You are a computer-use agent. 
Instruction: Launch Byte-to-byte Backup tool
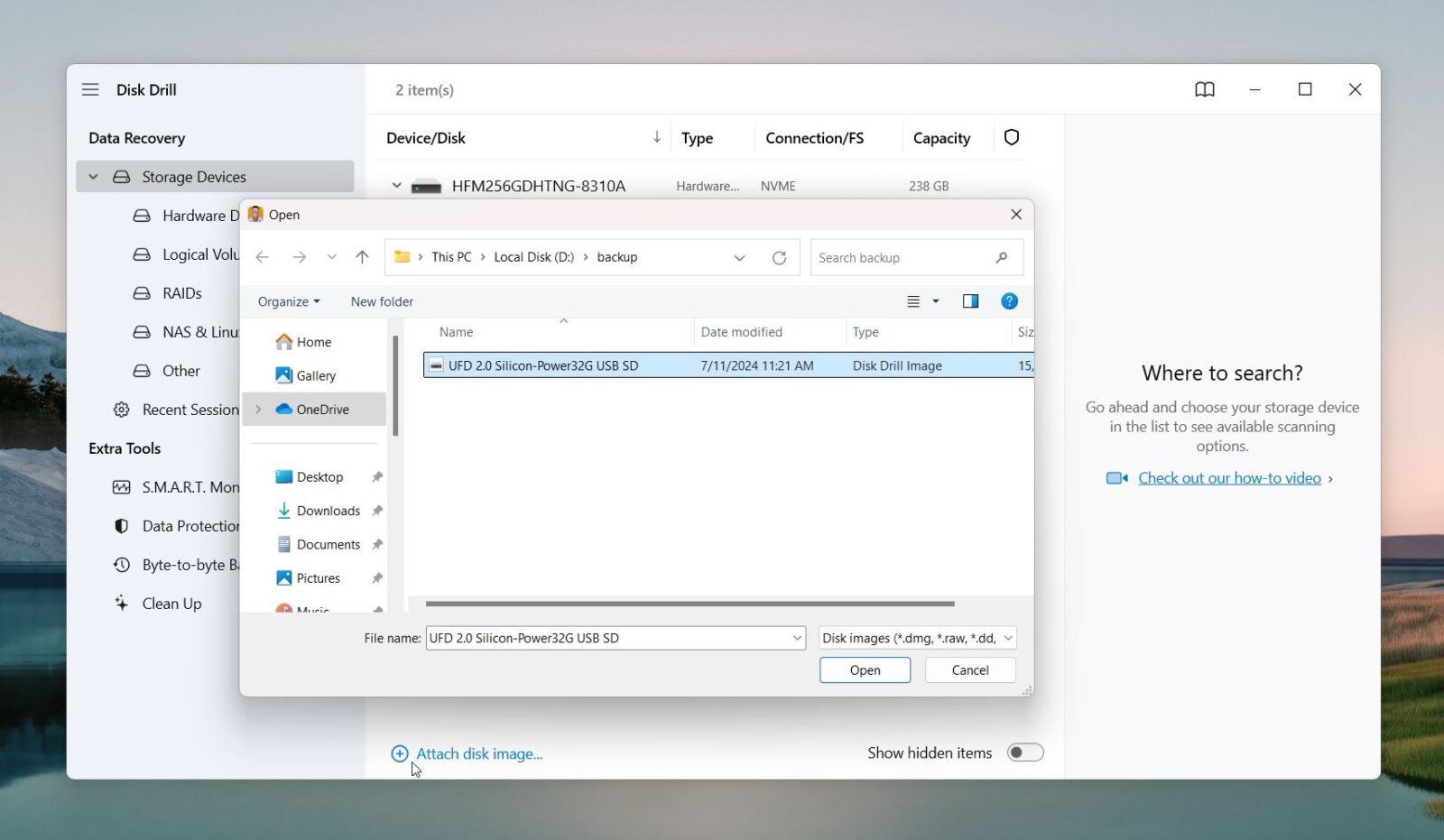[x=190, y=564]
